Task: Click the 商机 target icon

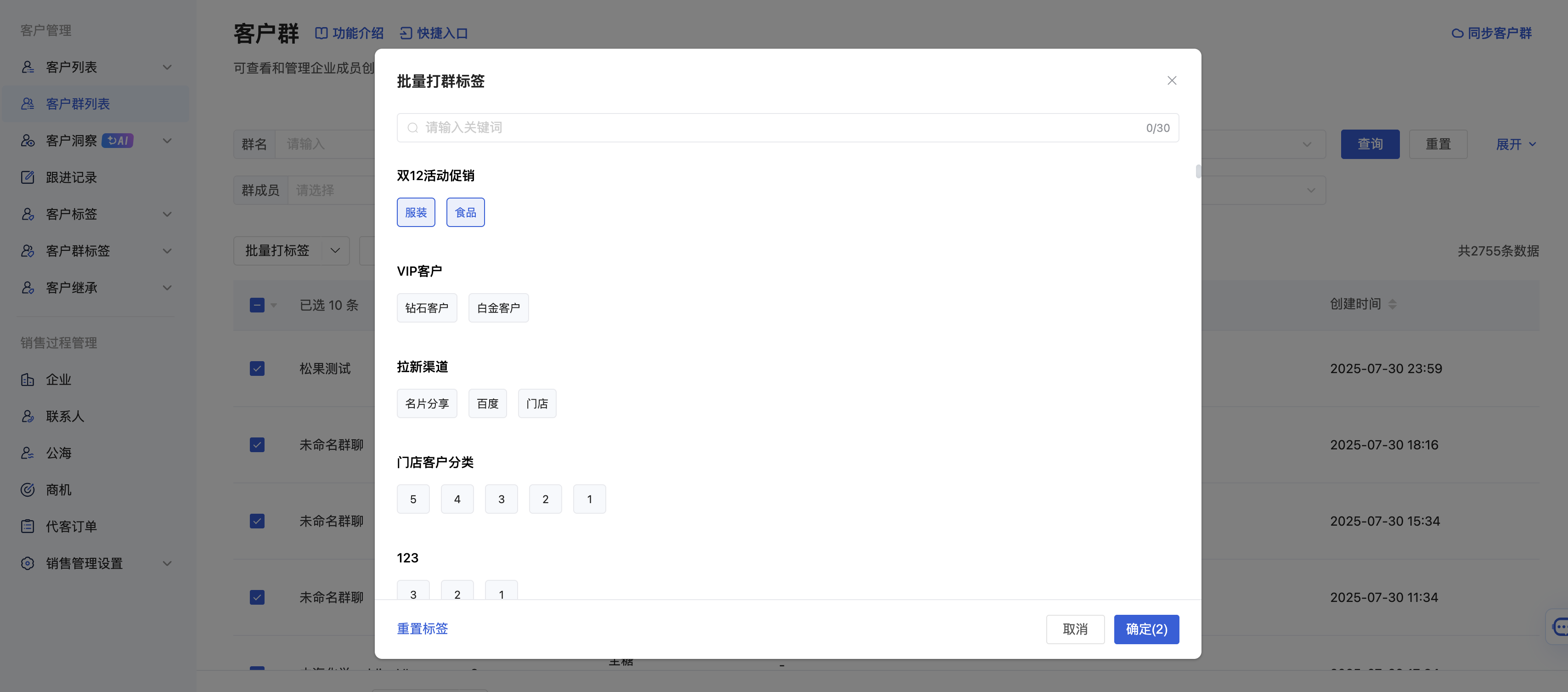Action: [28, 490]
